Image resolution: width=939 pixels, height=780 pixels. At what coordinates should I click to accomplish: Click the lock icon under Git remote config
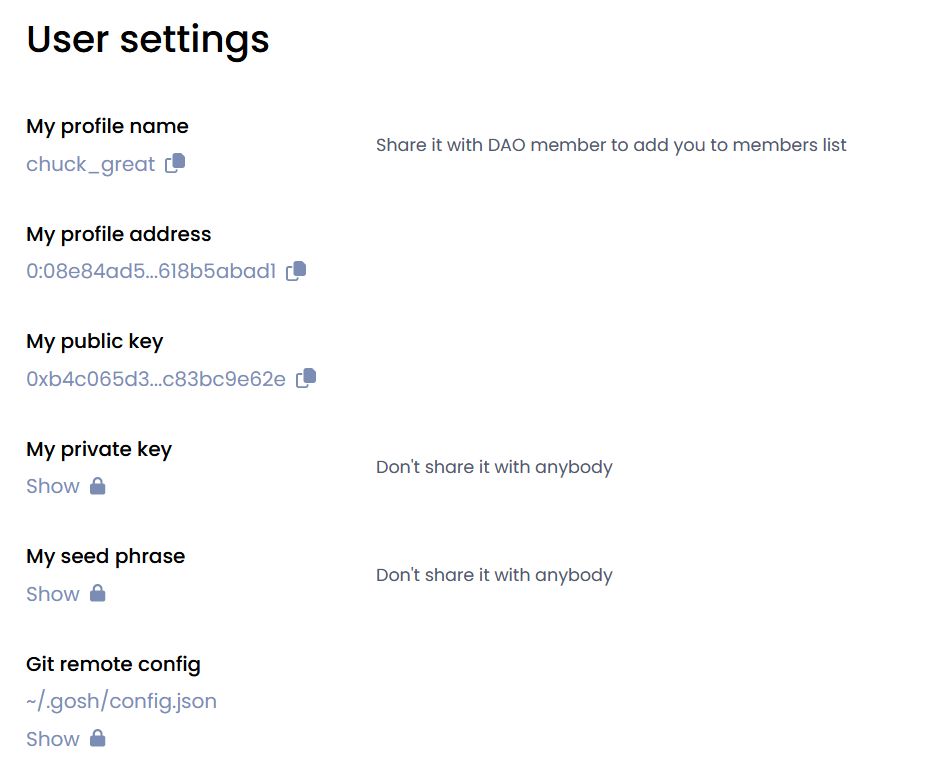(97, 739)
